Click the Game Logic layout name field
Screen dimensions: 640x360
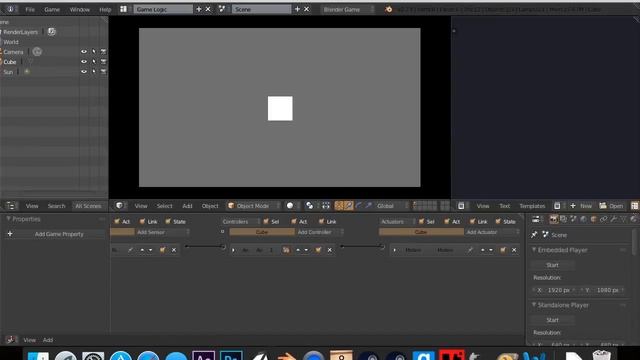(x=163, y=9)
